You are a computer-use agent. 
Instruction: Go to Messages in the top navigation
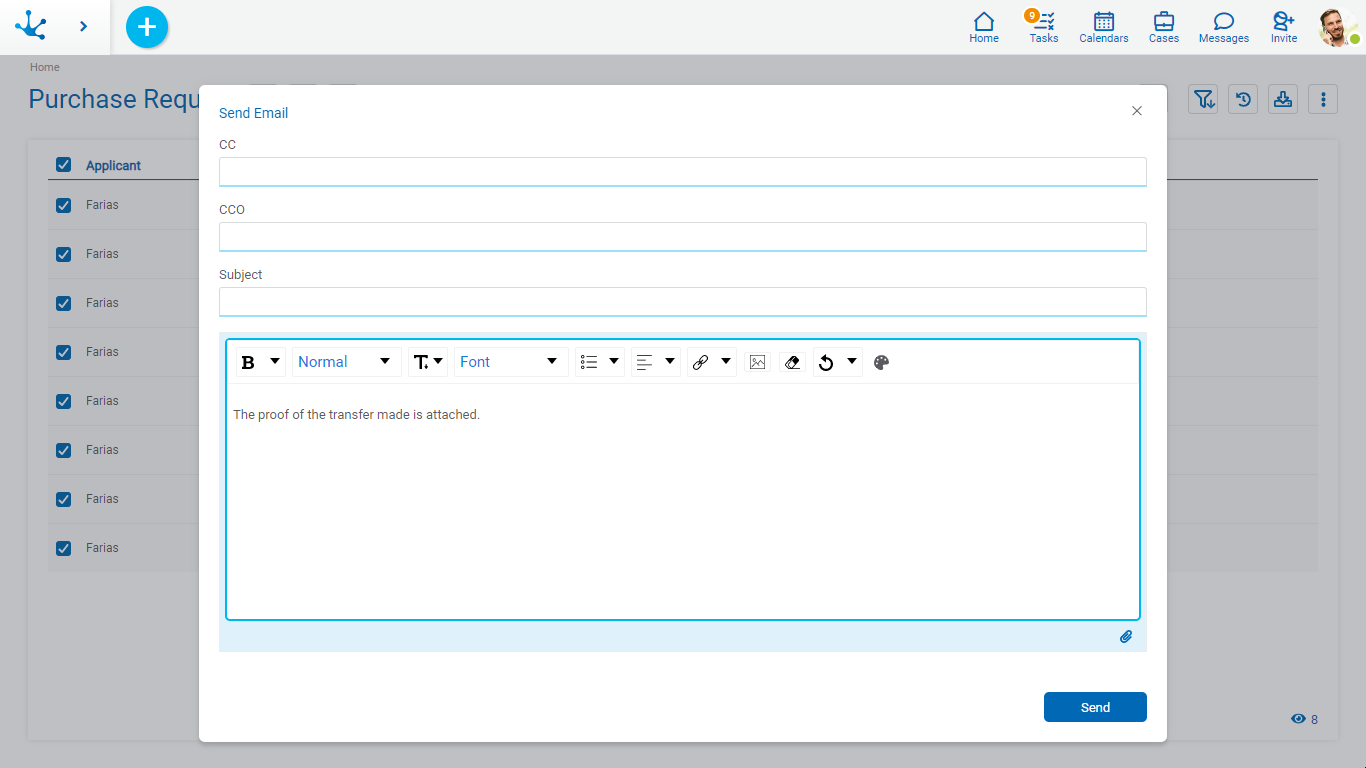1223,26
